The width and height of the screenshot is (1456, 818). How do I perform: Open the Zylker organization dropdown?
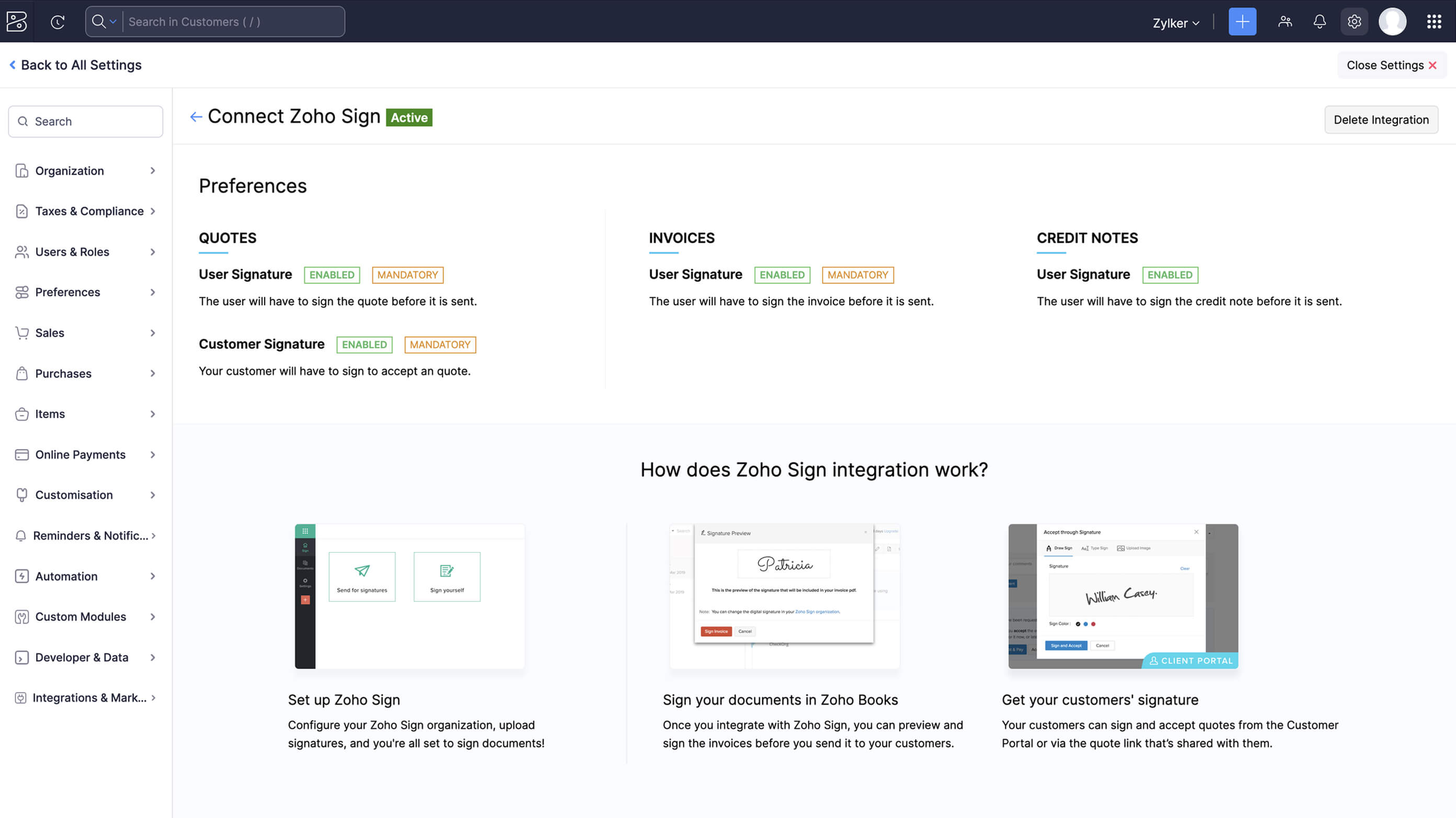click(x=1176, y=22)
